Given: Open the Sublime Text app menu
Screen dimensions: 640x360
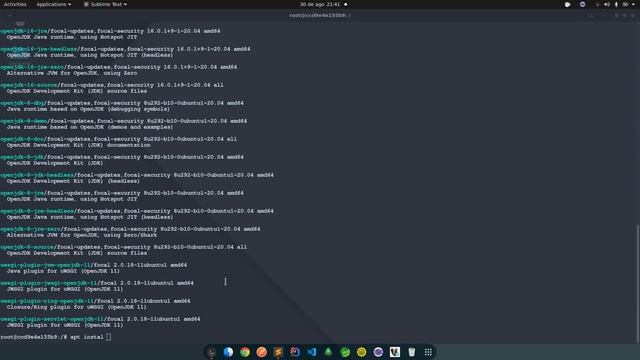Looking at the screenshot, I should point(105,4).
